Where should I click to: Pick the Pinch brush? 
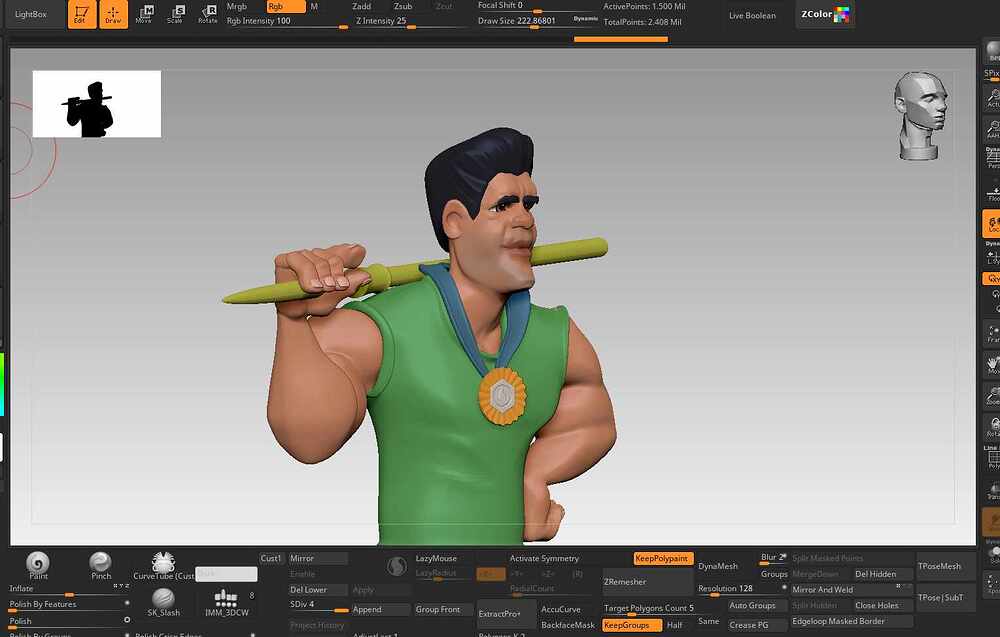click(101, 564)
